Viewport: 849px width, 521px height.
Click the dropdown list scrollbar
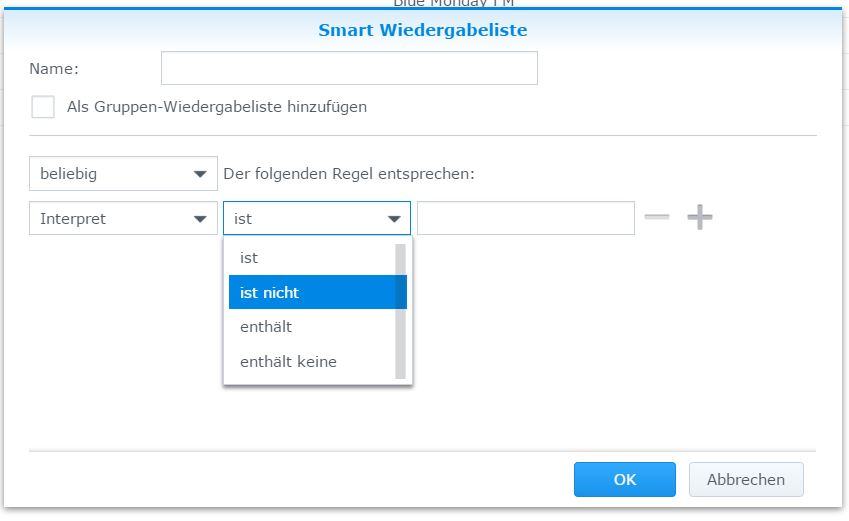[x=401, y=311]
